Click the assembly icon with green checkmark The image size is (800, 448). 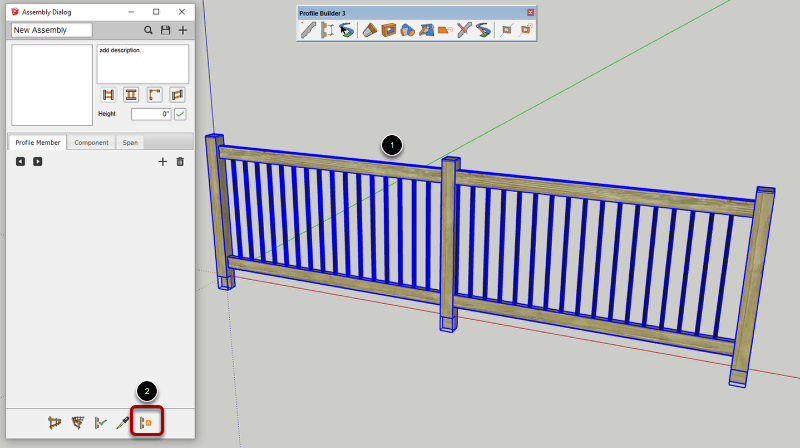coord(100,423)
